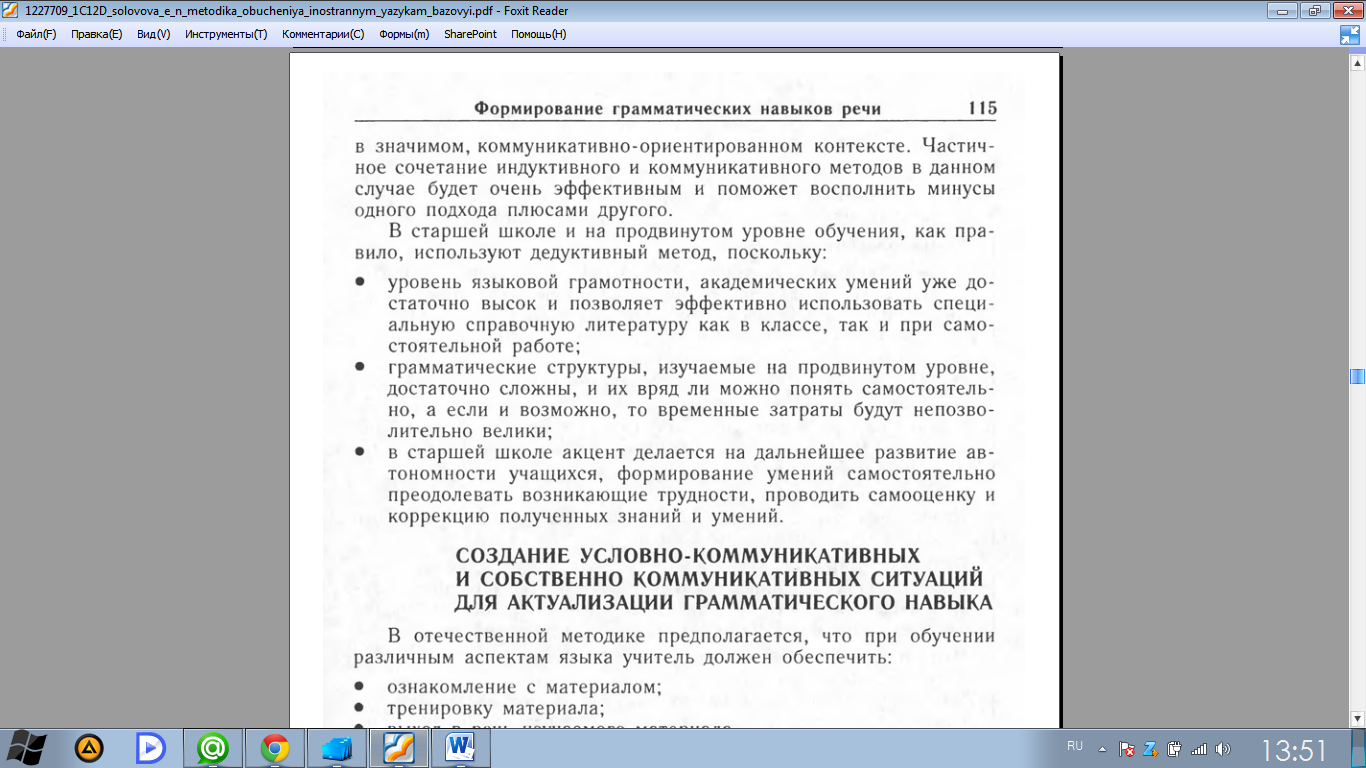Click the page number 115
1366x768 pixels.
click(x=982, y=109)
